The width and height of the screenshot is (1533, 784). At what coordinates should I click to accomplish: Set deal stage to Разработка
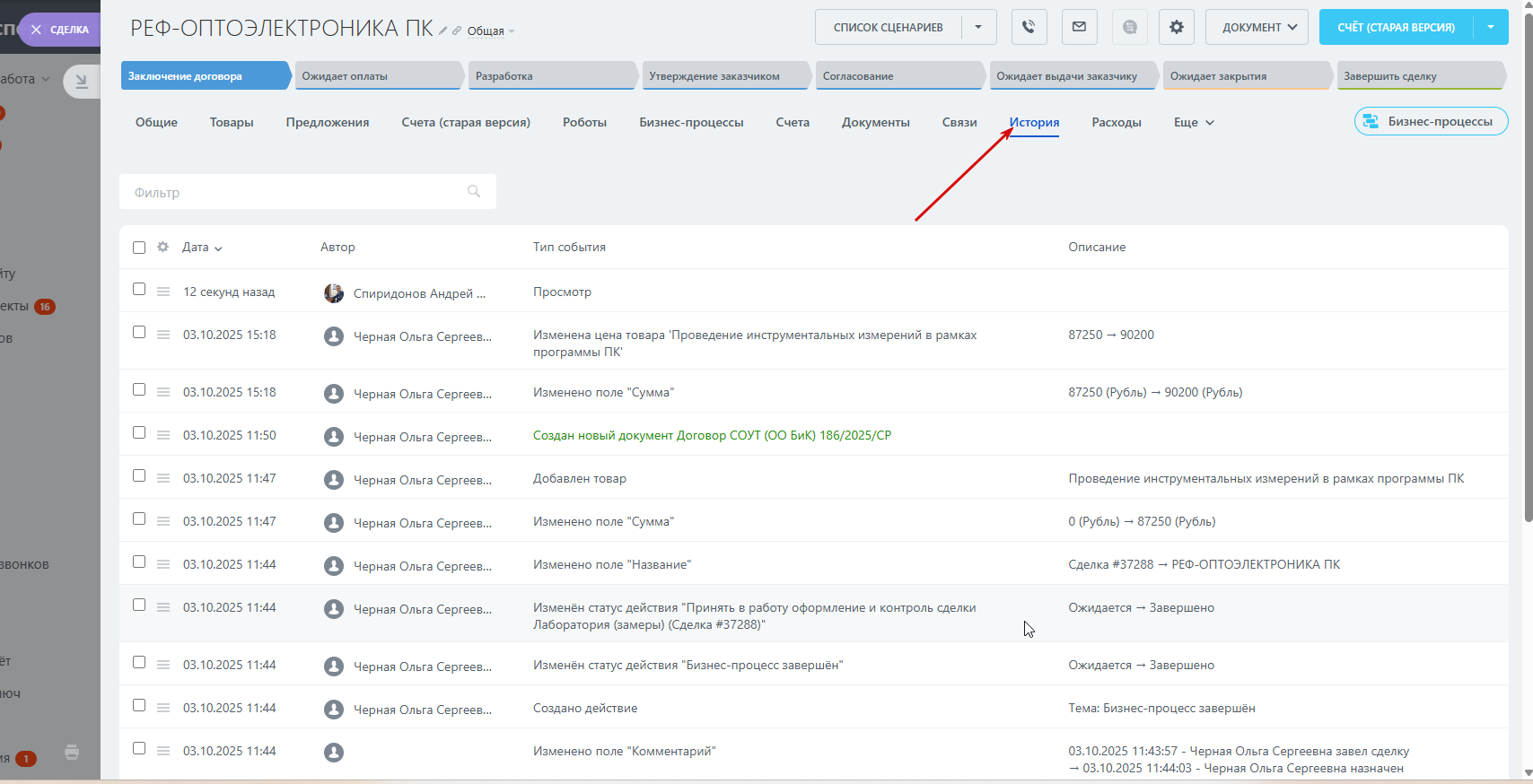tap(555, 75)
